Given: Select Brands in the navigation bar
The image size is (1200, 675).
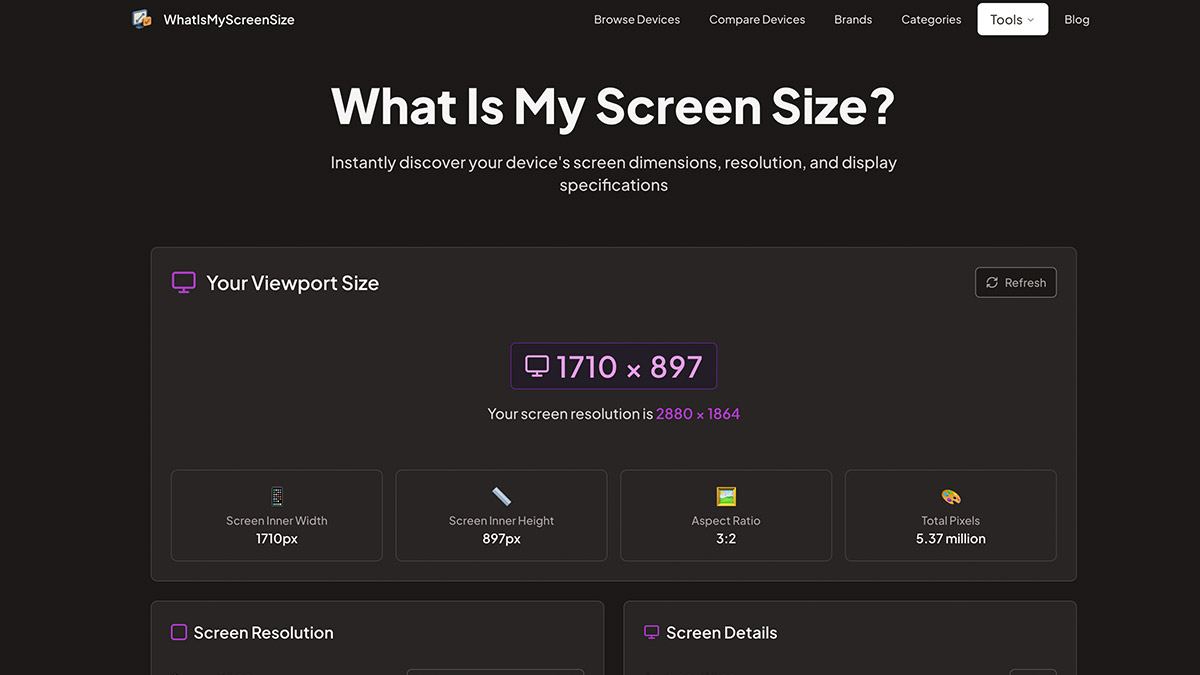Looking at the screenshot, I should tap(853, 19).
